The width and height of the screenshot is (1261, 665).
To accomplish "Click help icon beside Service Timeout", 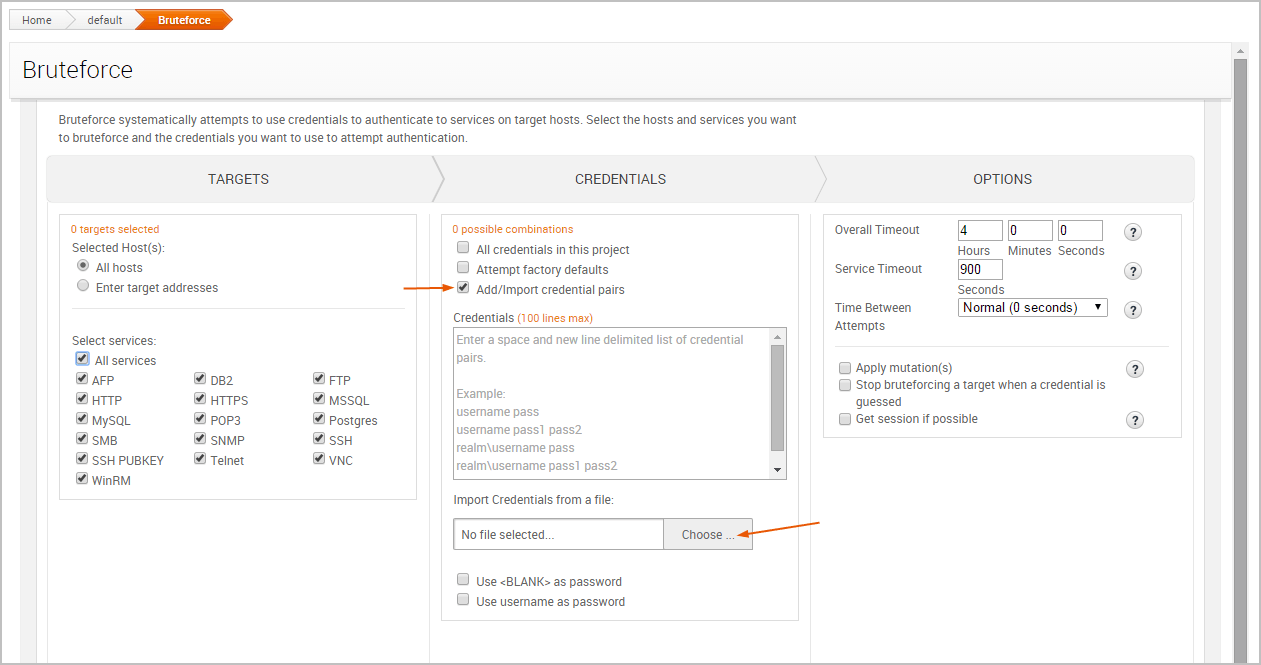I will click(x=1133, y=271).
